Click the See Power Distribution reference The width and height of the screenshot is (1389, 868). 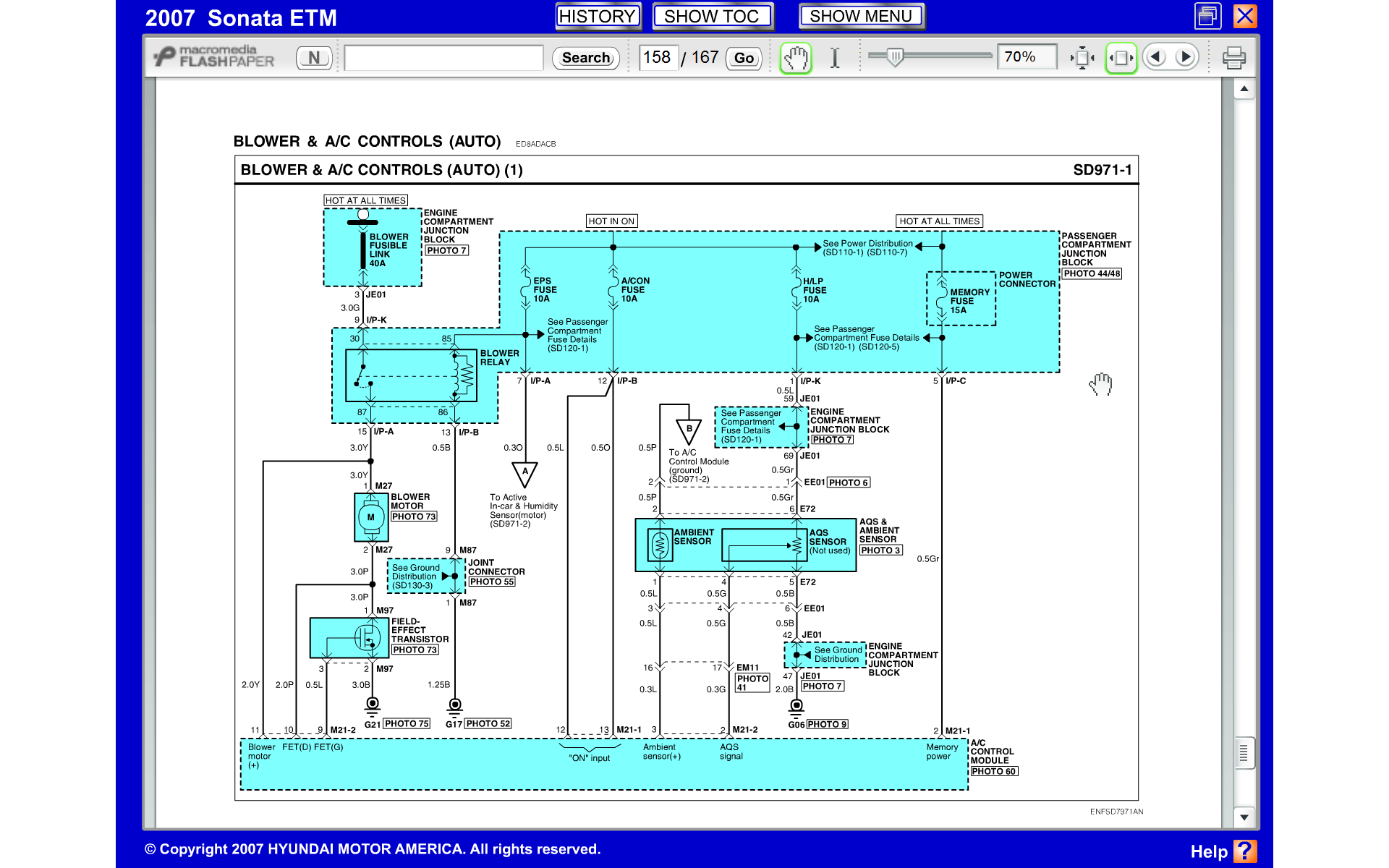coord(867,247)
